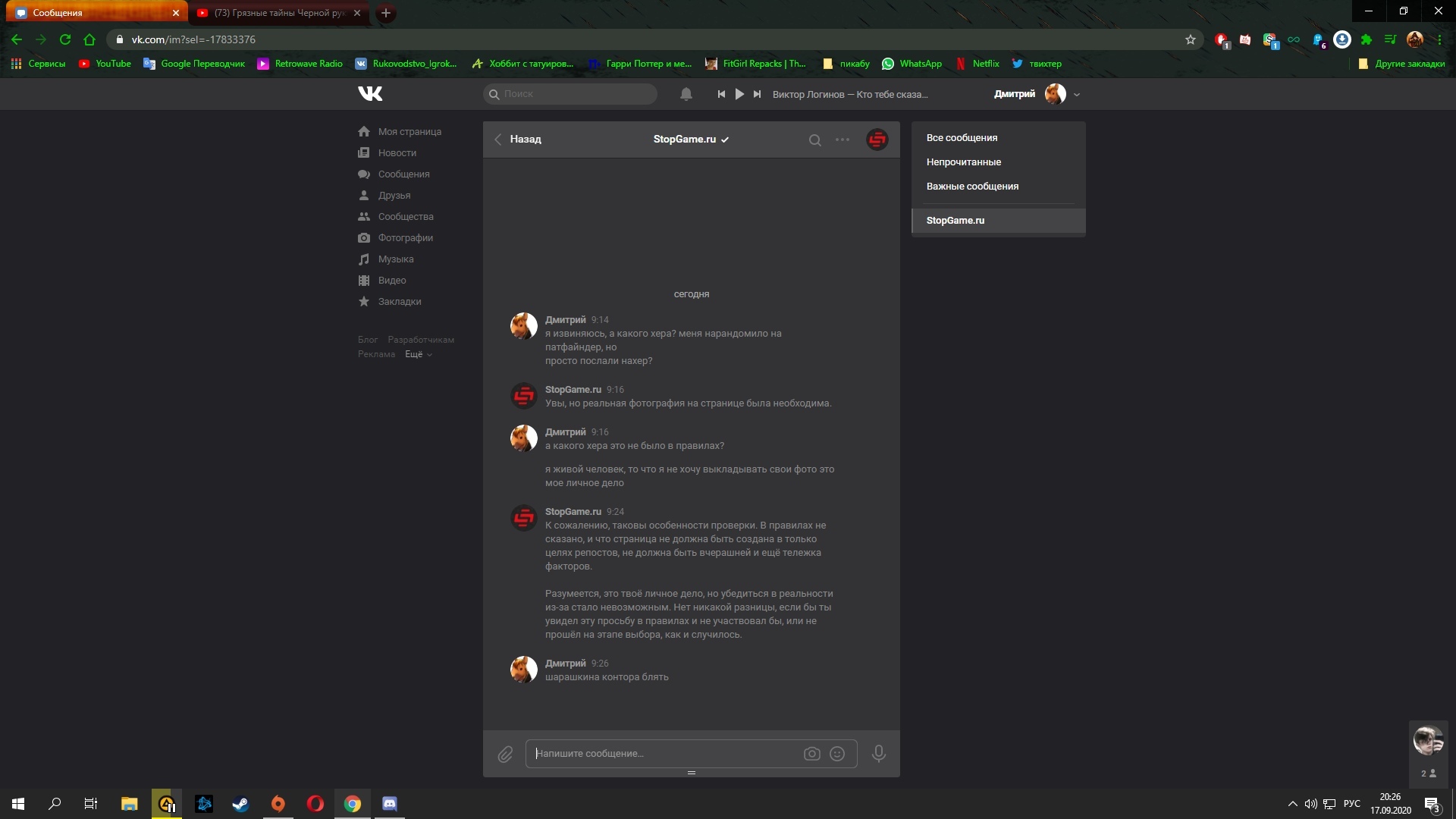Click the VK profile dropdown arrow
1456x819 pixels.
pos(1078,94)
